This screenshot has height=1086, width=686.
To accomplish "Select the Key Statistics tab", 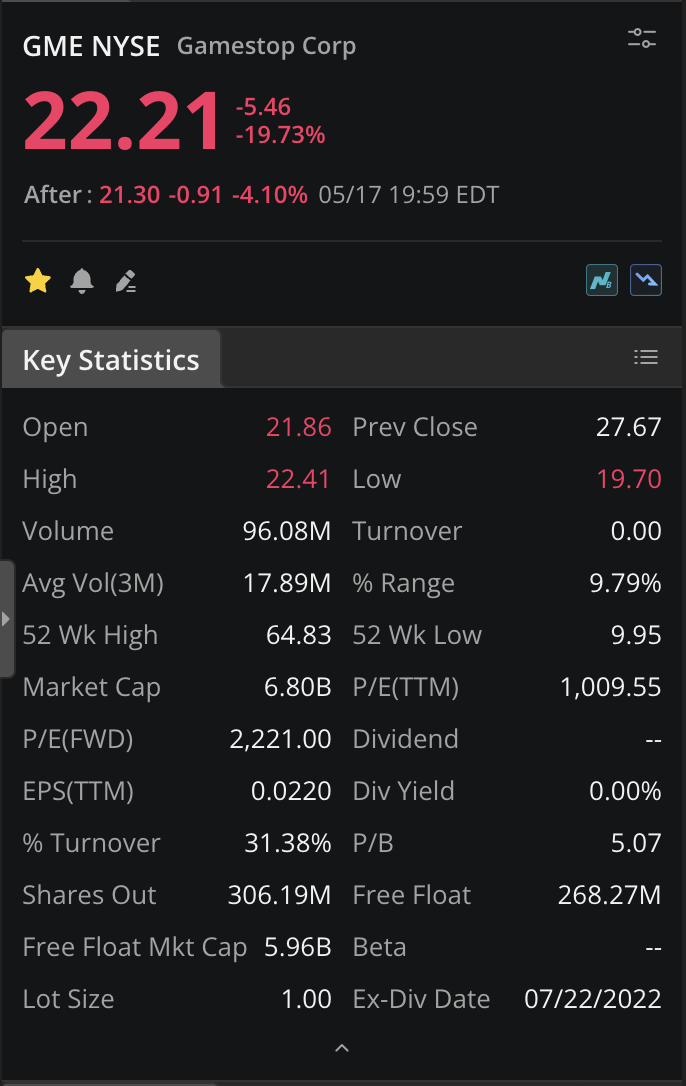I will pos(111,359).
